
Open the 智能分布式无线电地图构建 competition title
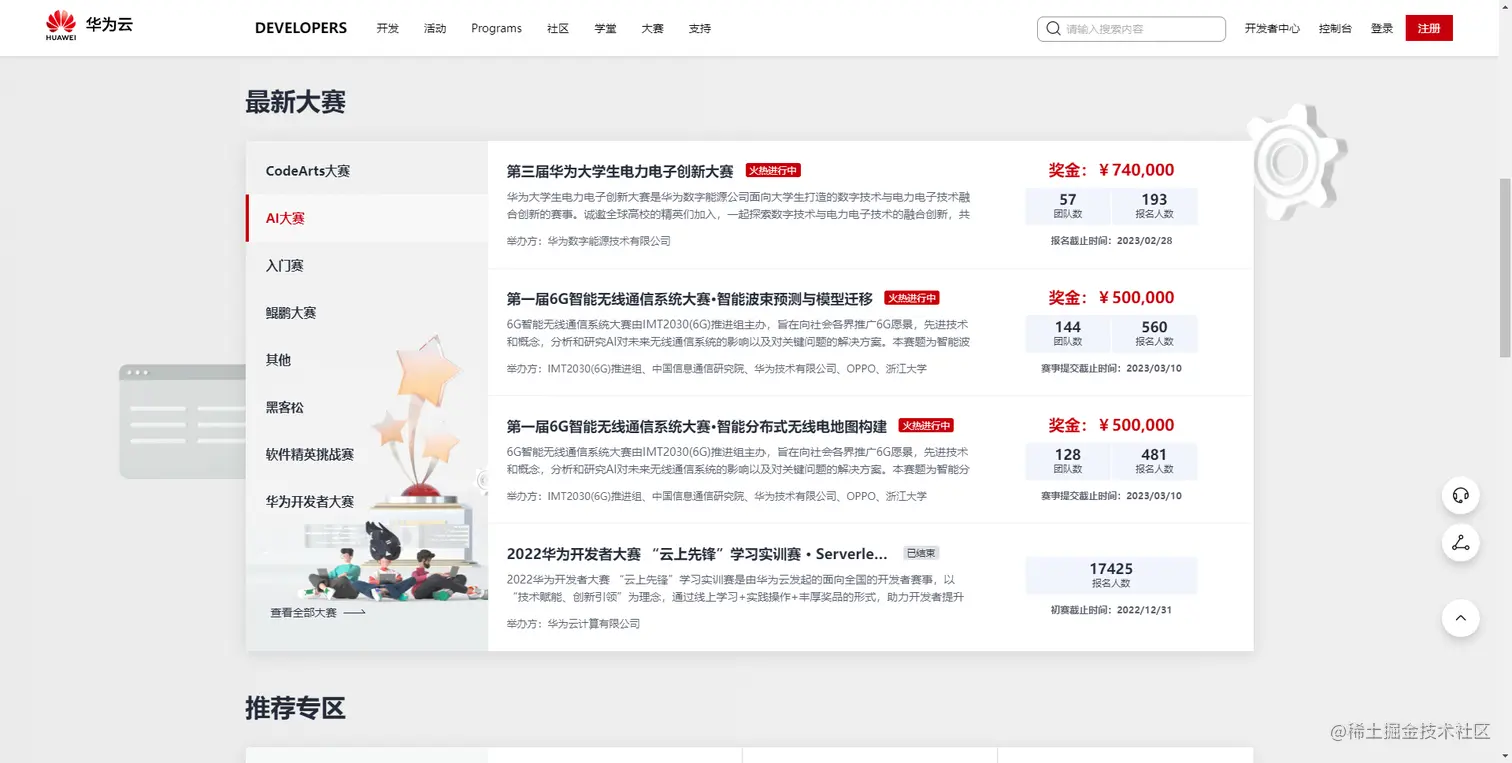697,426
